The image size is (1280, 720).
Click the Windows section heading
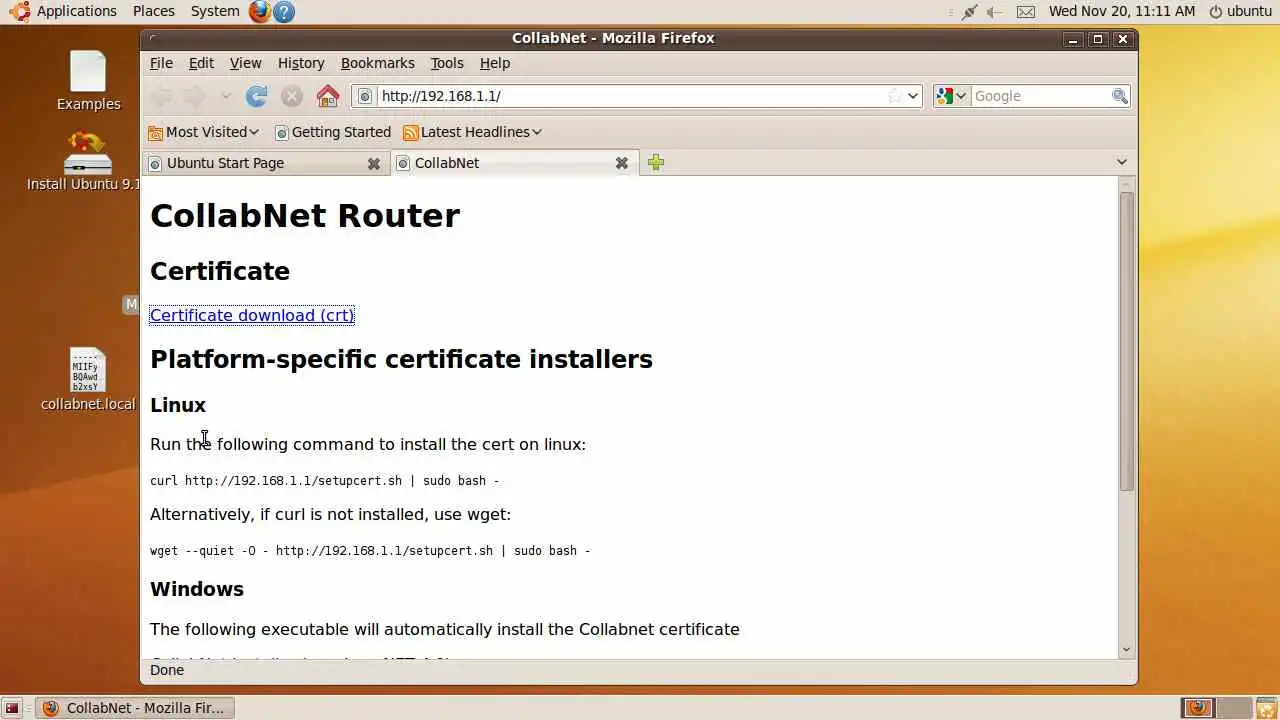click(x=197, y=589)
